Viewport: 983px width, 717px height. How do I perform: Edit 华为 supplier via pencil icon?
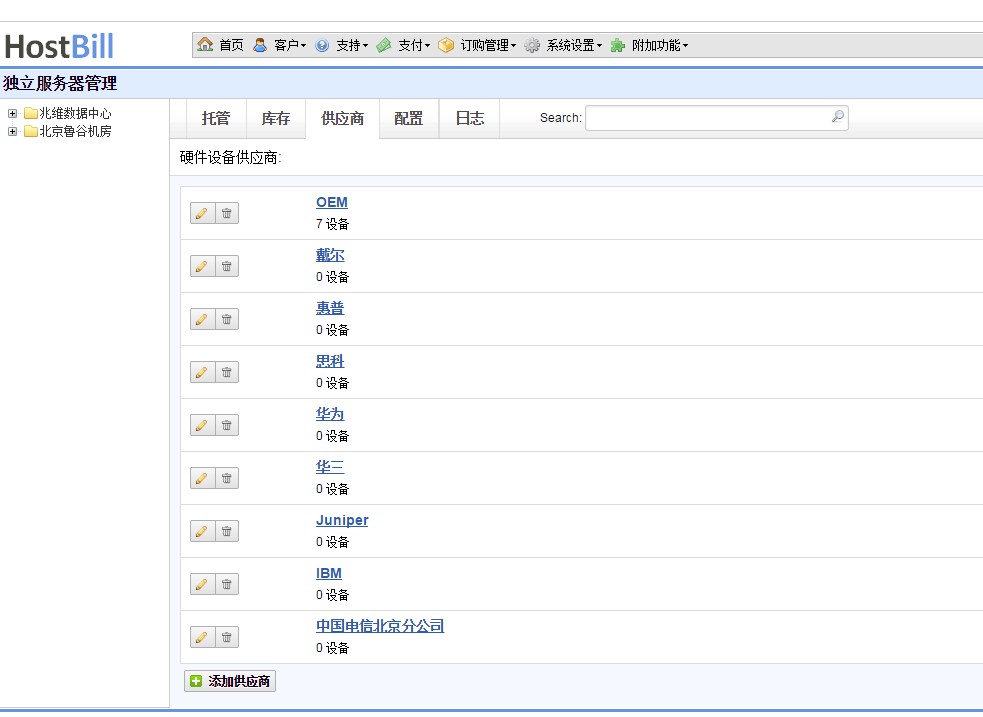coord(202,425)
